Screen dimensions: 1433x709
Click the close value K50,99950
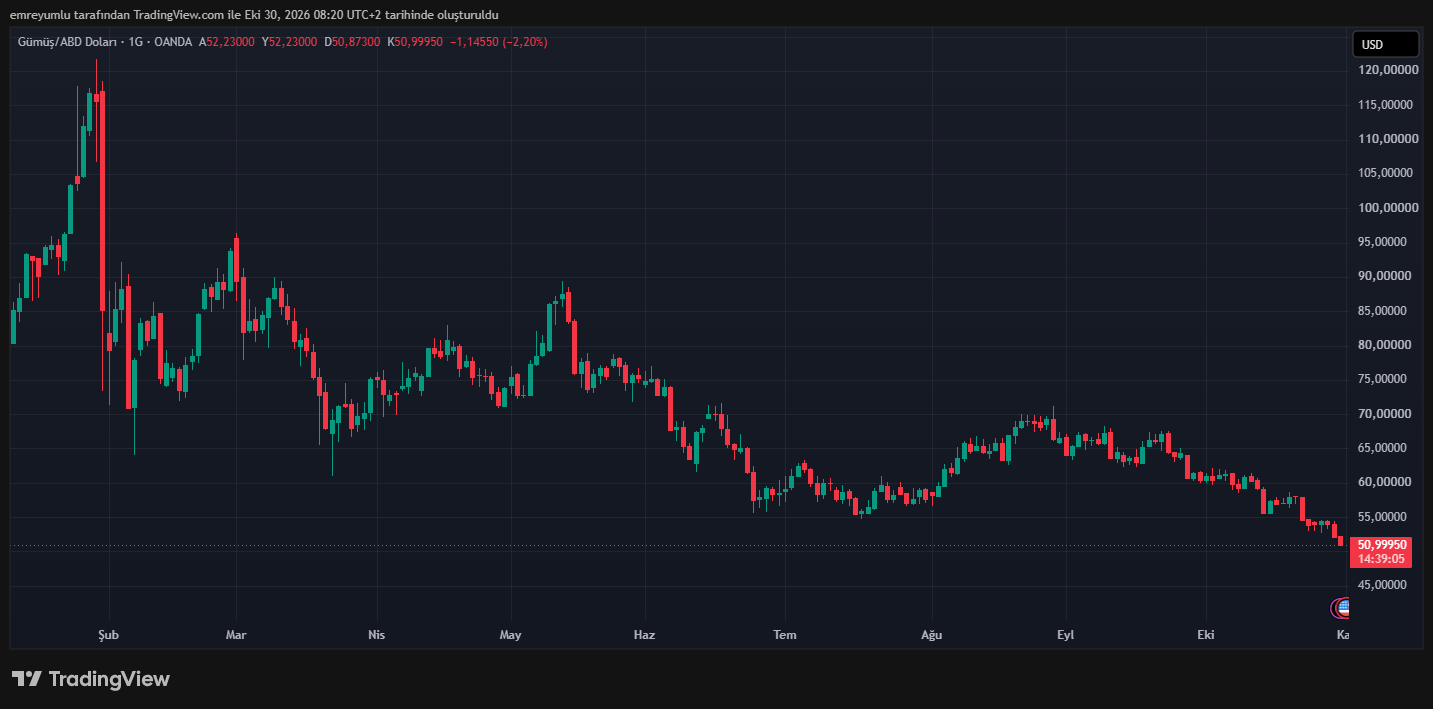(x=416, y=42)
